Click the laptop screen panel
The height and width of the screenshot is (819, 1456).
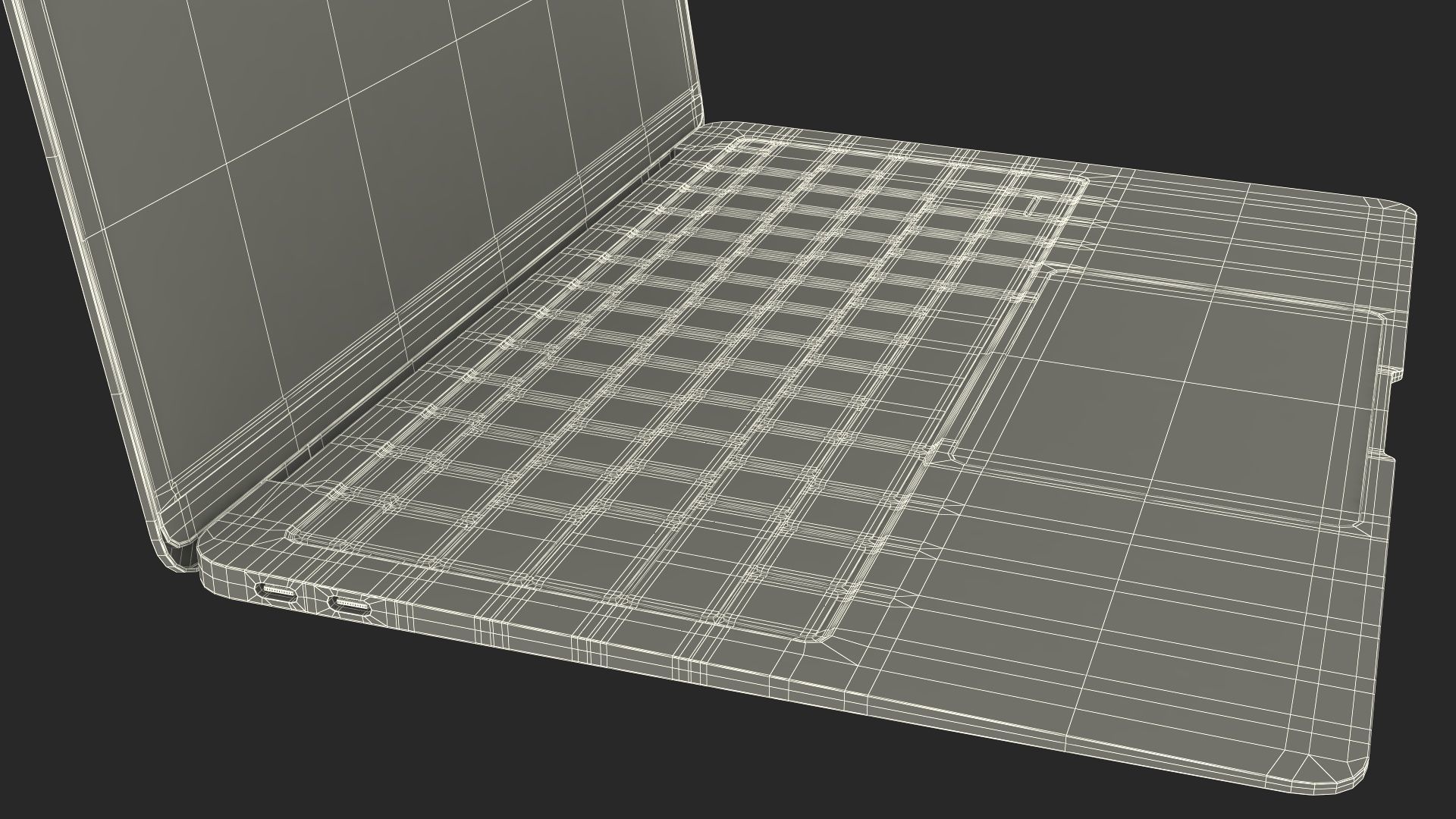pos(318,227)
